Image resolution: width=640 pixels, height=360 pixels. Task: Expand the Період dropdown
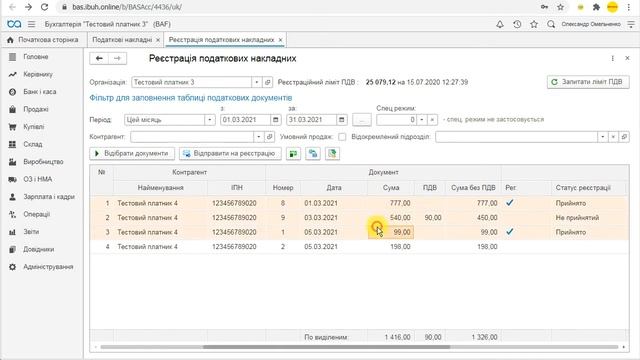(x=209, y=120)
